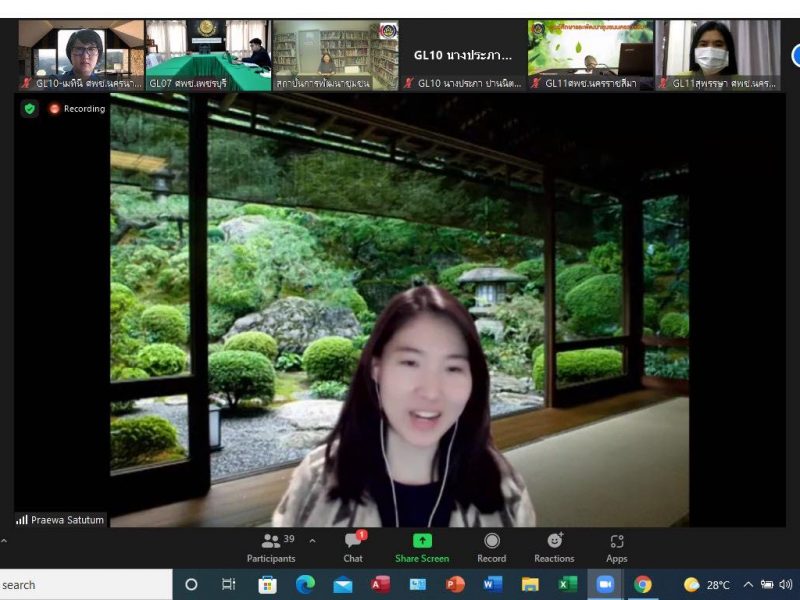Viewport: 800px width, 600px height.
Task: Open the Chat panel
Action: pyautogui.click(x=353, y=547)
